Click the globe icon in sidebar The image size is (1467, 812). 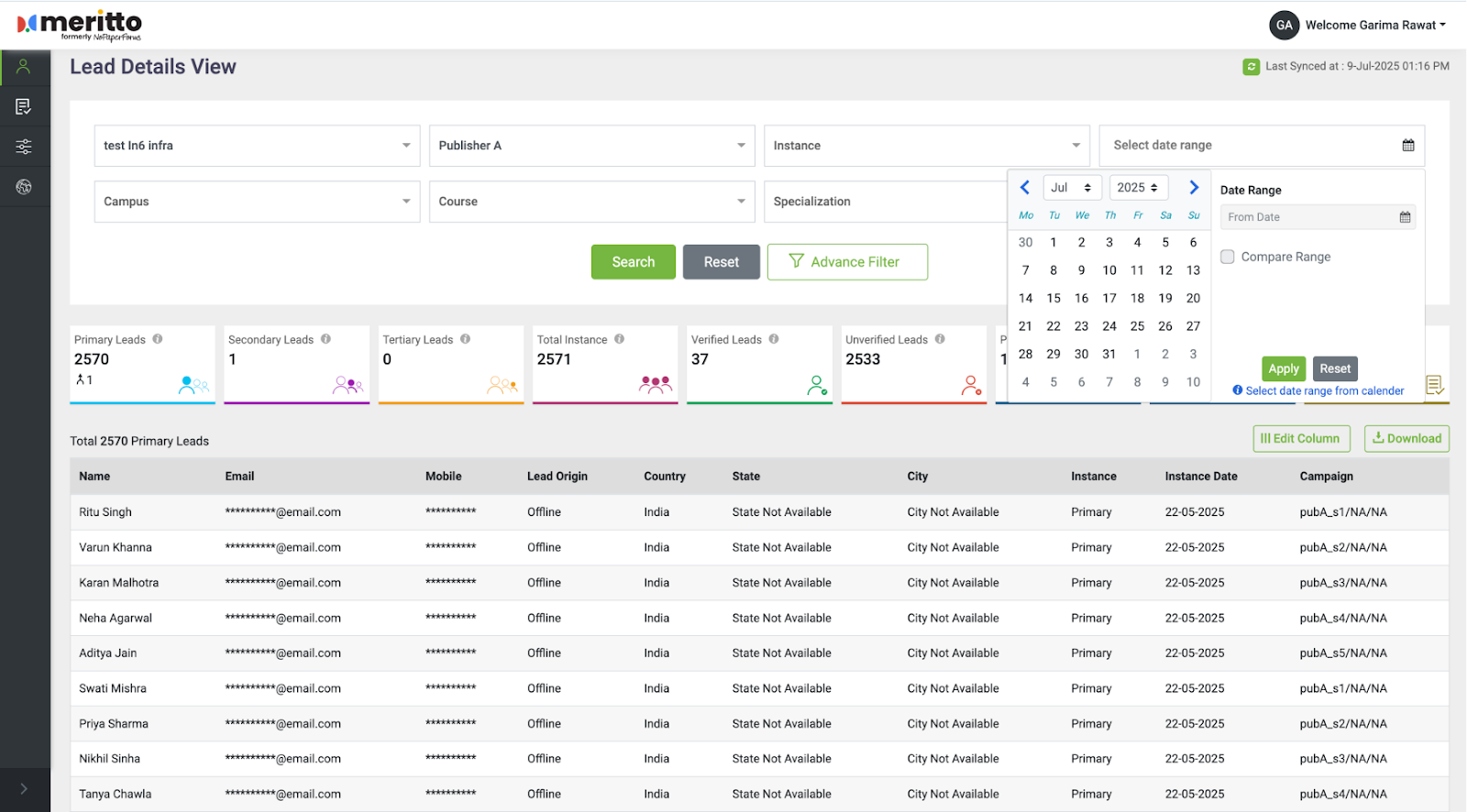24,187
